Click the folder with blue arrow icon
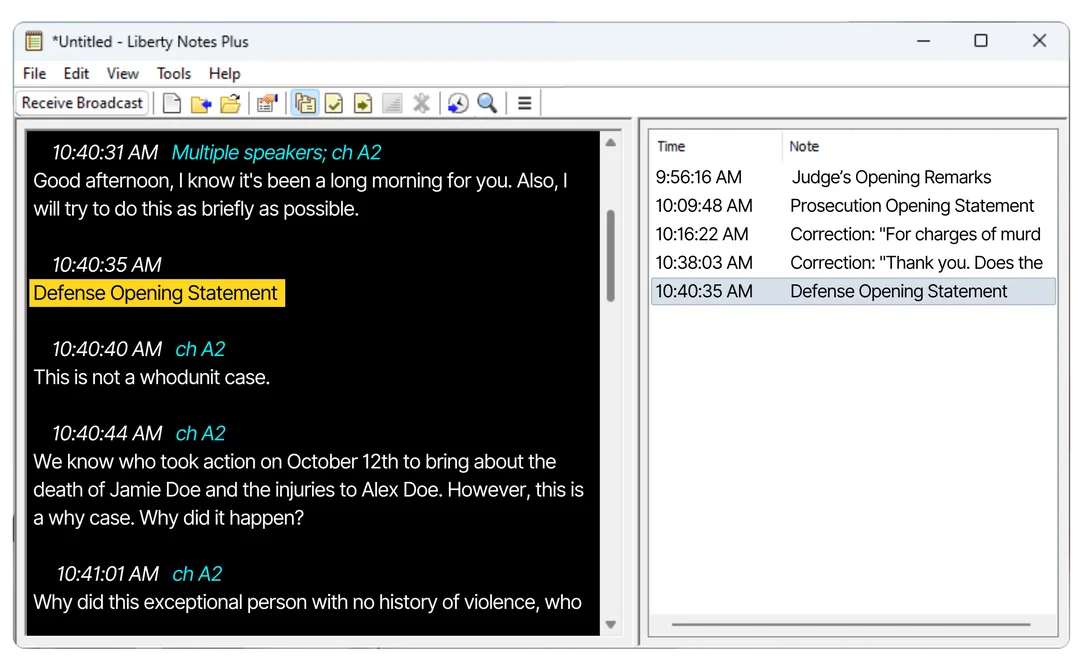Image resolution: width=1080 pixels, height=671 pixels. click(x=201, y=103)
